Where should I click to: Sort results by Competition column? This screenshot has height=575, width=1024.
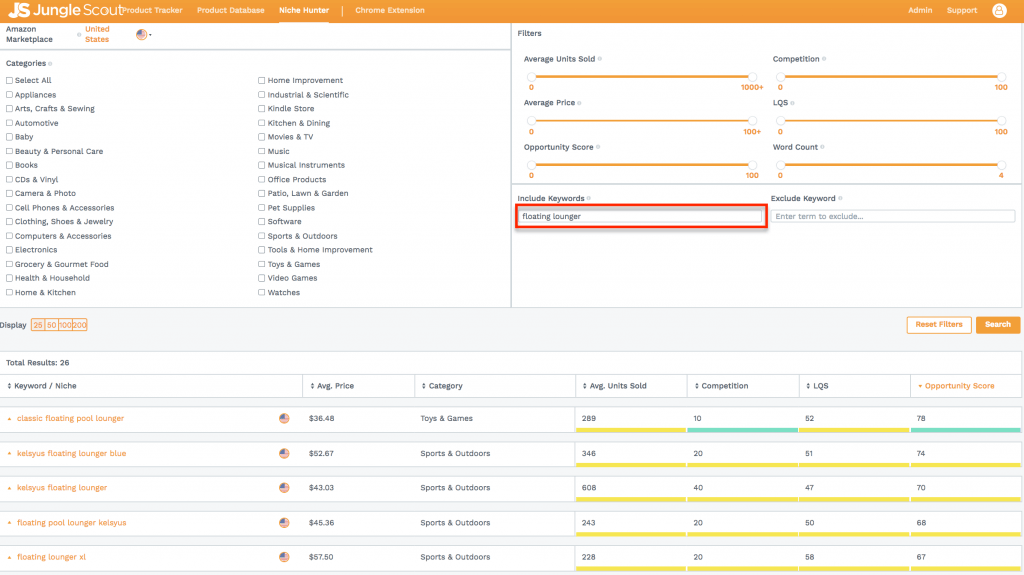[722, 386]
